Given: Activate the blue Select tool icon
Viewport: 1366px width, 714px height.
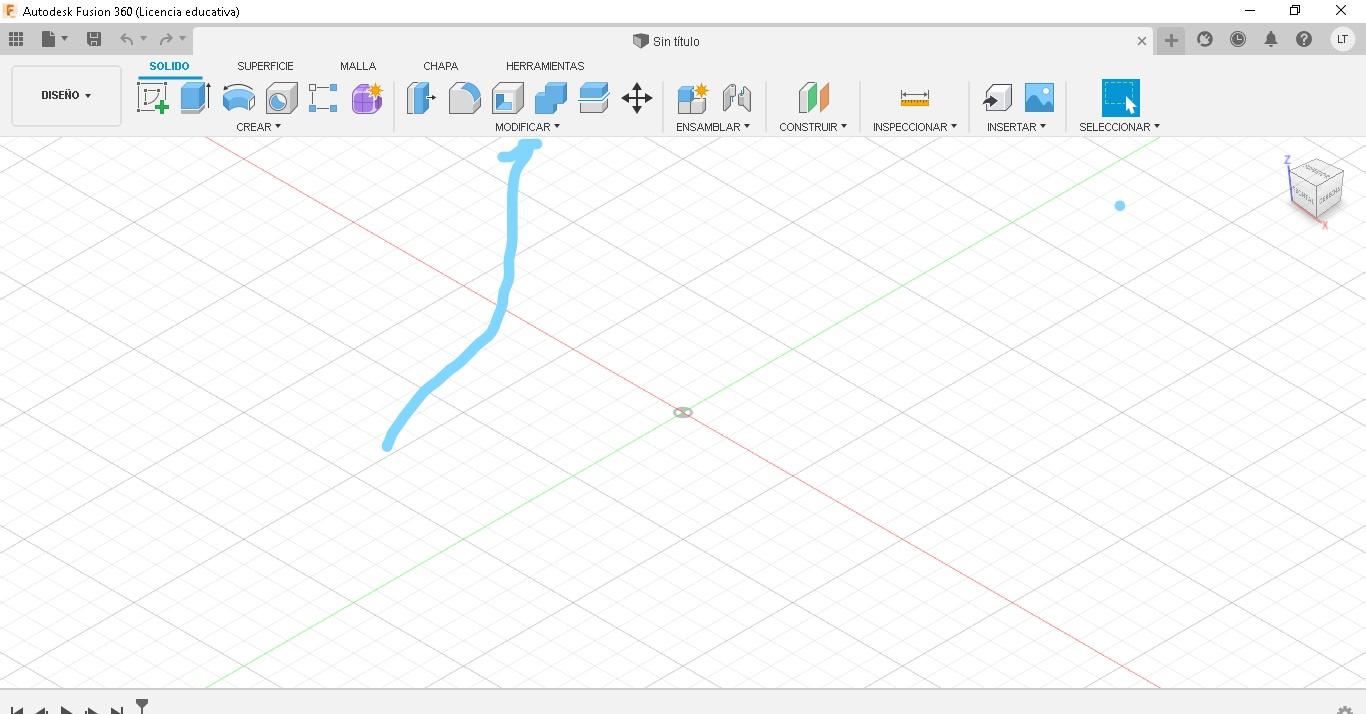Looking at the screenshot, I should coord(1120,98).
